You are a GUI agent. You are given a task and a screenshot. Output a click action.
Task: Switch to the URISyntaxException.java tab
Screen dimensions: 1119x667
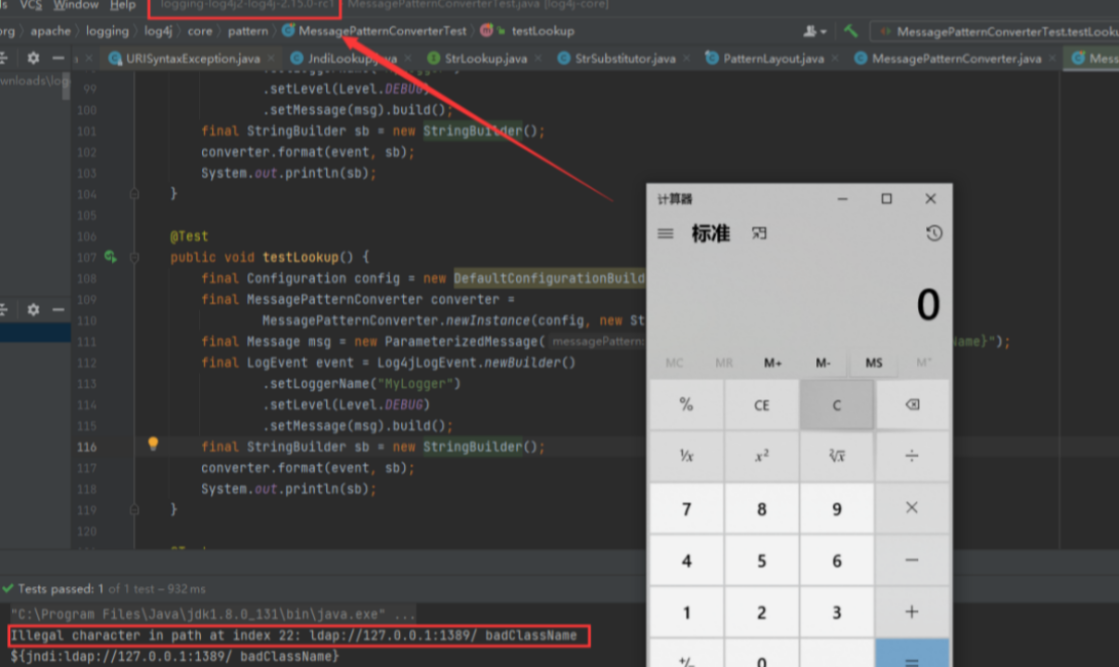coord(193,58)
